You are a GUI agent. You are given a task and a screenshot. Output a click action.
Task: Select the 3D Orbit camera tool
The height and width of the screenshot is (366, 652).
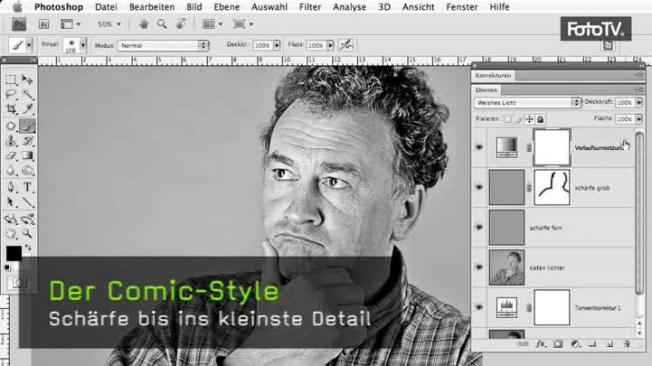point(27,218)
